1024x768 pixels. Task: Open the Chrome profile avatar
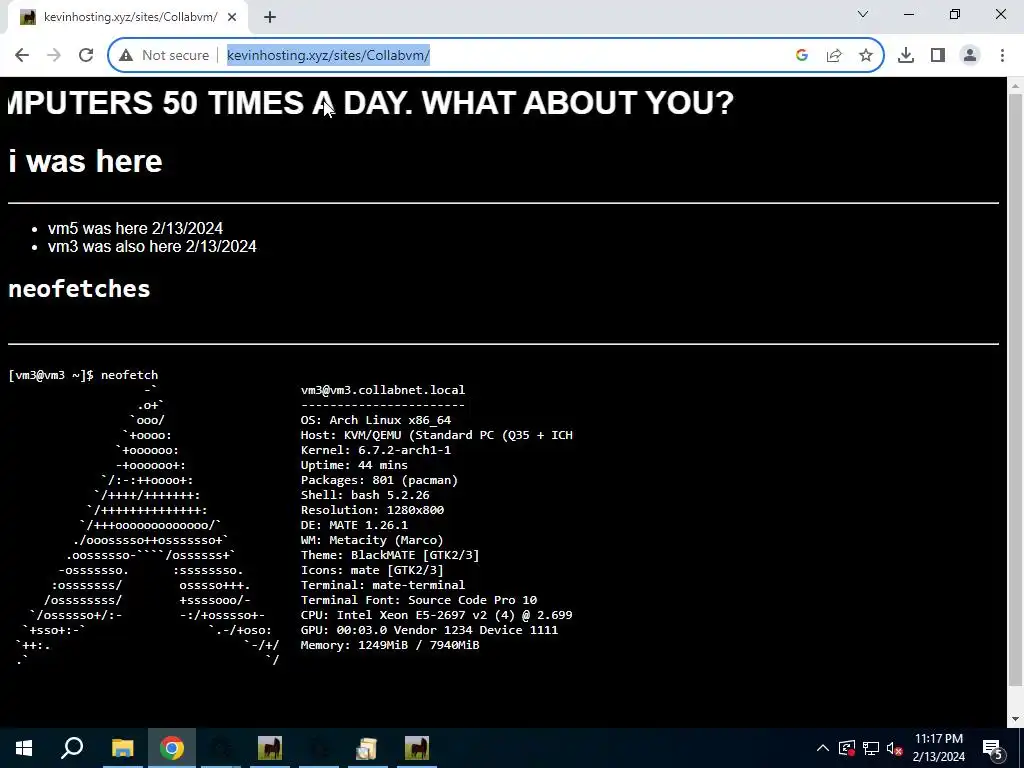[x=970, y=56]
